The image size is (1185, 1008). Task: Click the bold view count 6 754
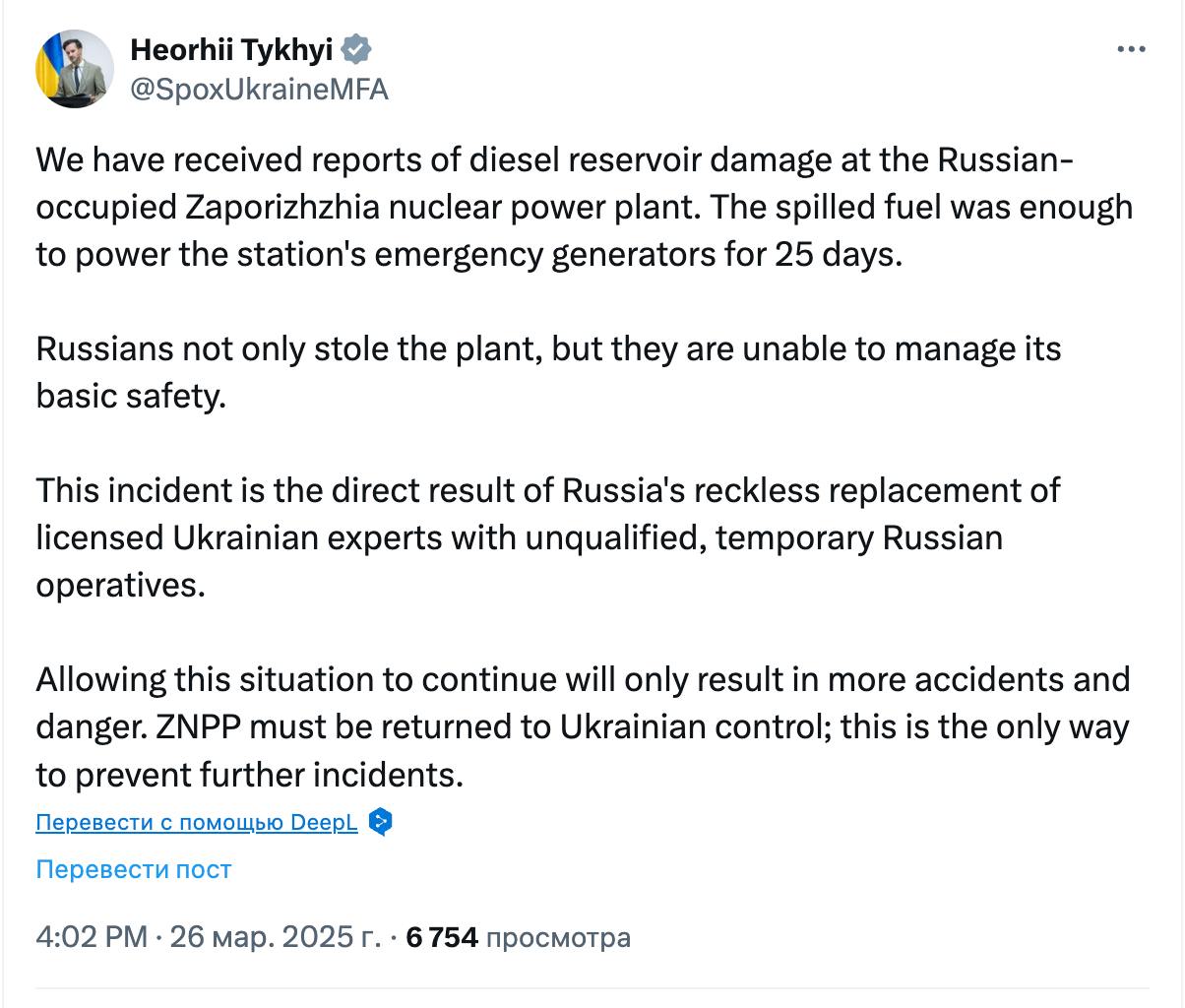[x=442, y=937]
